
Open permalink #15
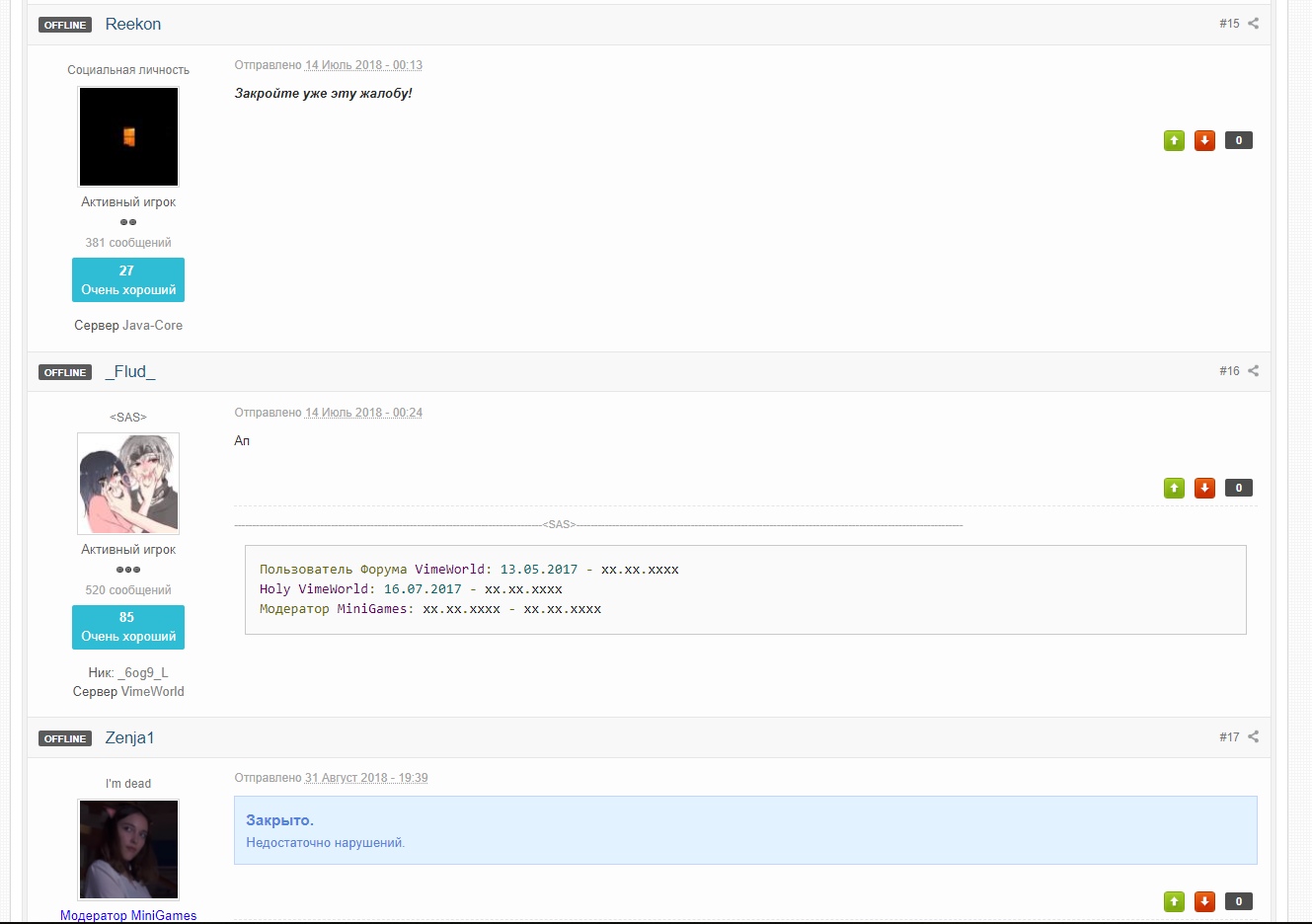1229,24
